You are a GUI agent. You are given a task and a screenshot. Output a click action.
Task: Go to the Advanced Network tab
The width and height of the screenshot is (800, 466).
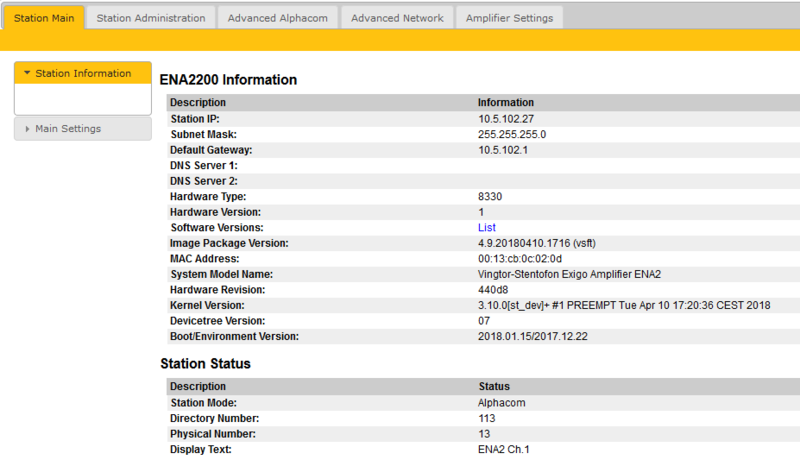tap(396, 18)
